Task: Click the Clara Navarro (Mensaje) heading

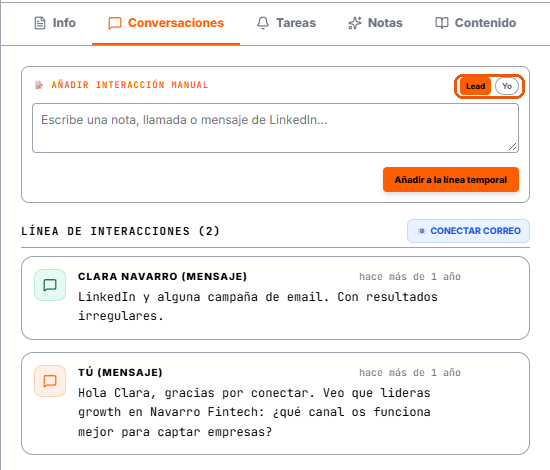Action: point(162,277)
